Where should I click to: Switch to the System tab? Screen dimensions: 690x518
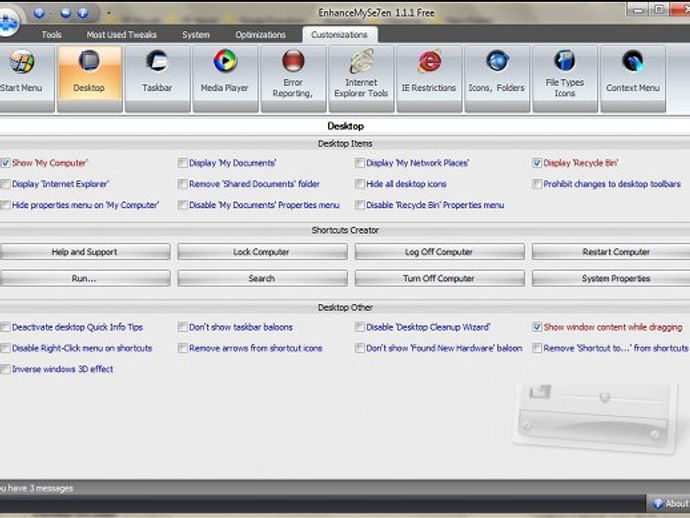point(196,35)
